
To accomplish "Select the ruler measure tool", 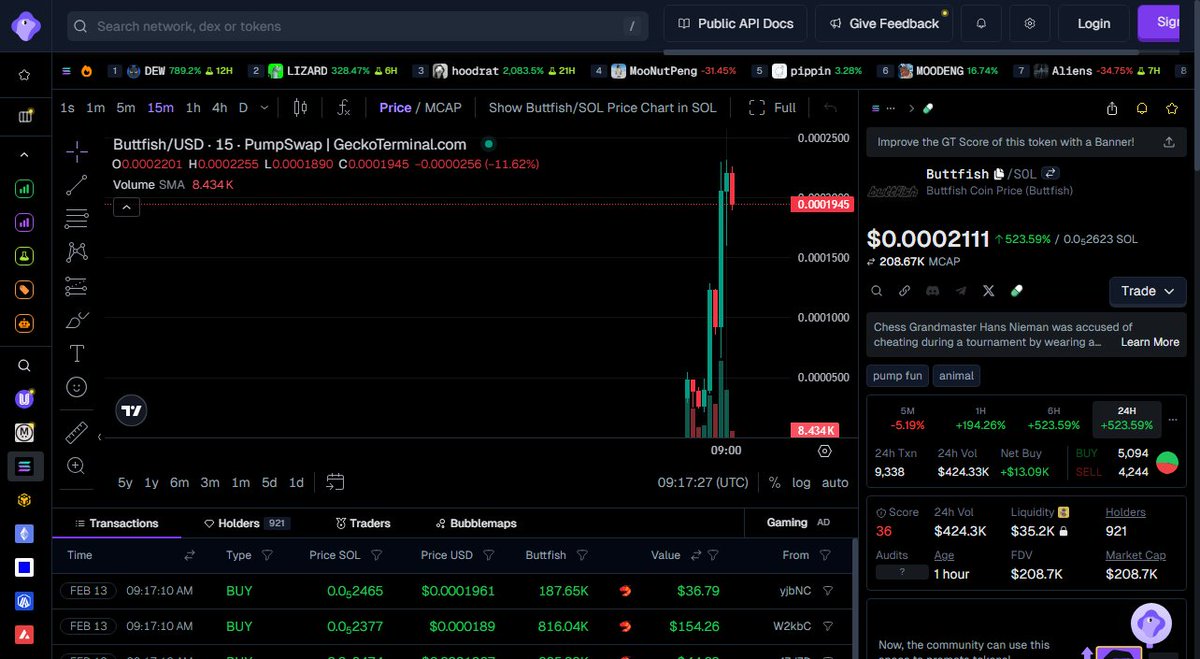I will (76, 432).
